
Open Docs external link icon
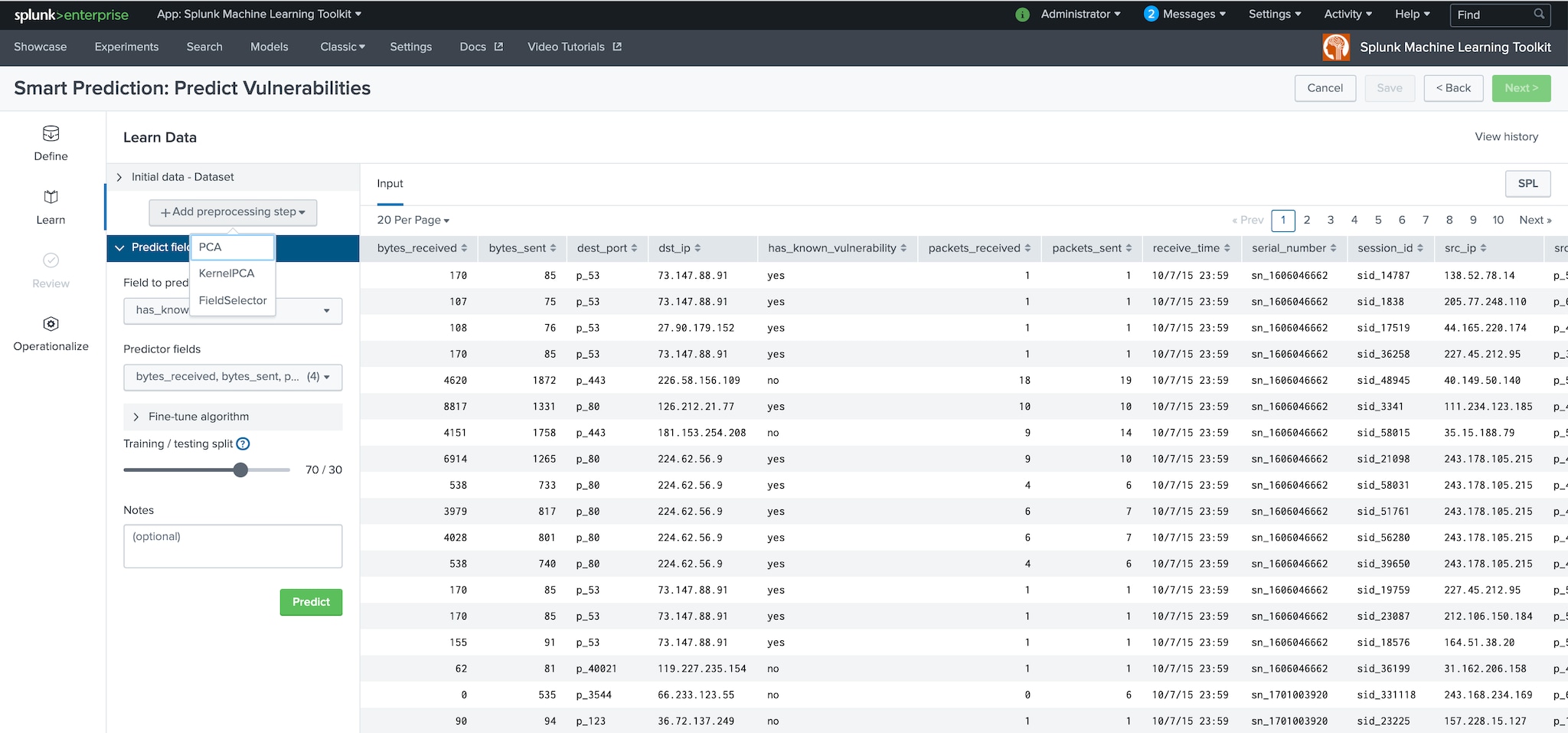pyautogui.click(x=498, y=47)
